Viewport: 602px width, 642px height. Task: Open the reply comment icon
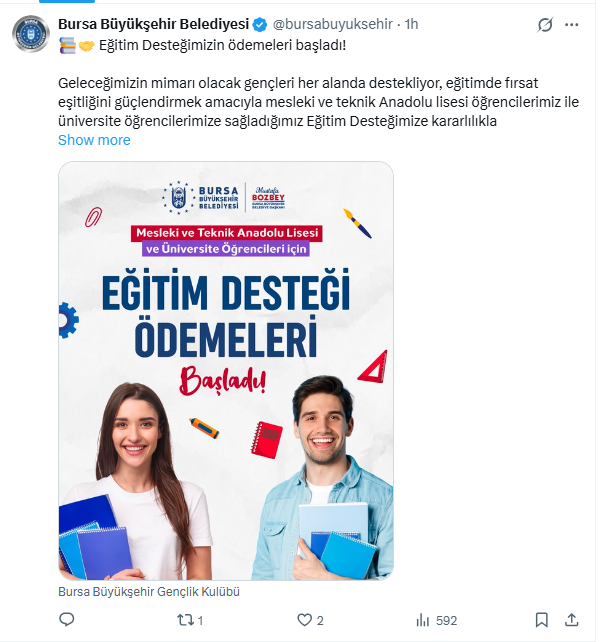[x=67, y=619]
